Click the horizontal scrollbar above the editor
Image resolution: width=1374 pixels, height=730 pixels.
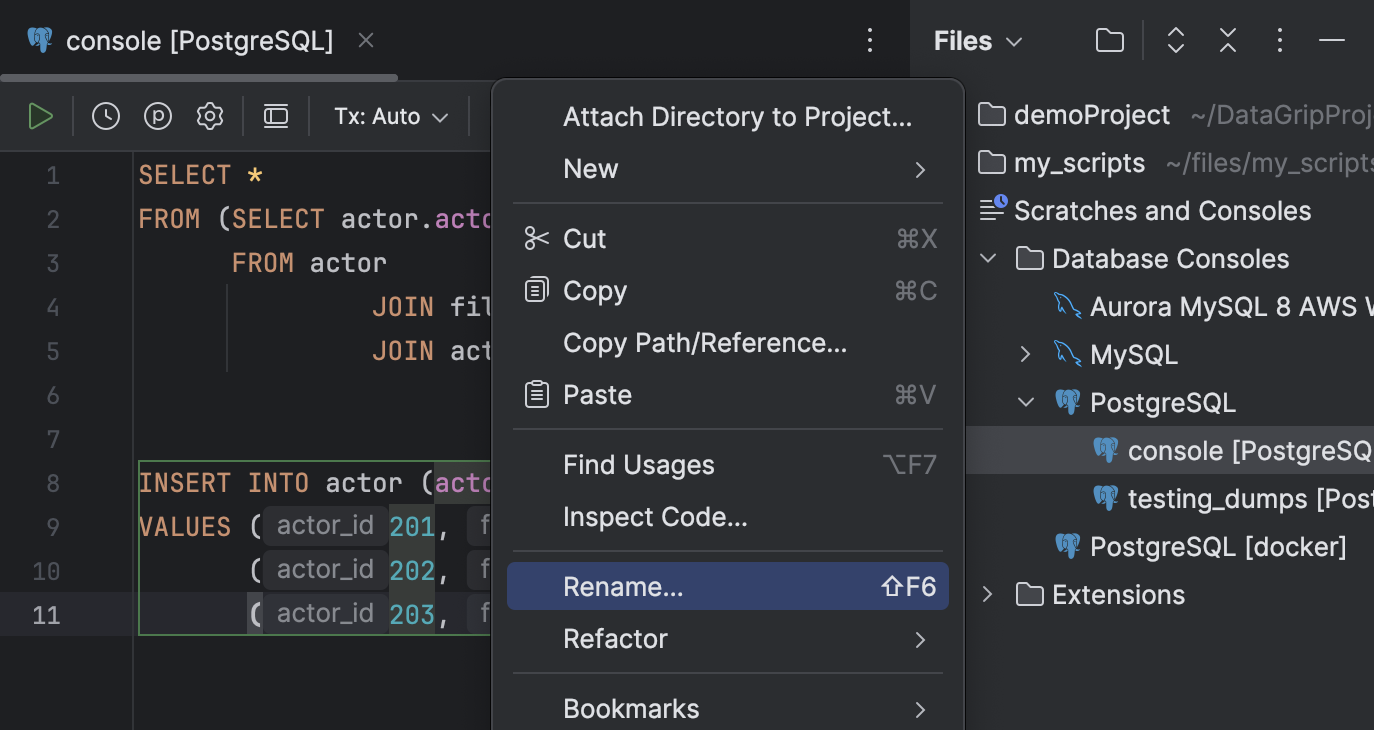(x=200, y=76)
